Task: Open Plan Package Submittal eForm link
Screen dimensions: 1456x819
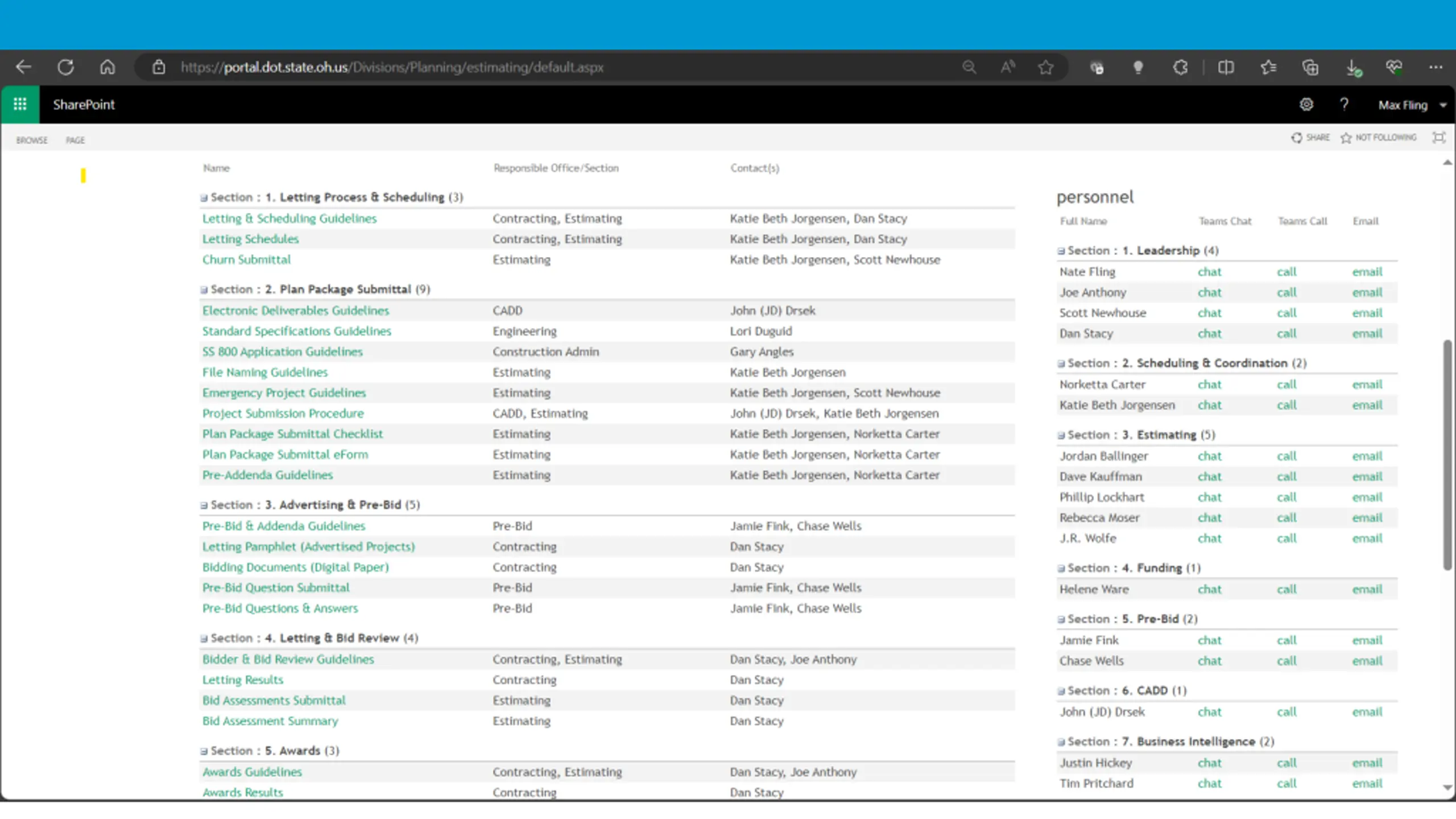Action: click(286, 454)
